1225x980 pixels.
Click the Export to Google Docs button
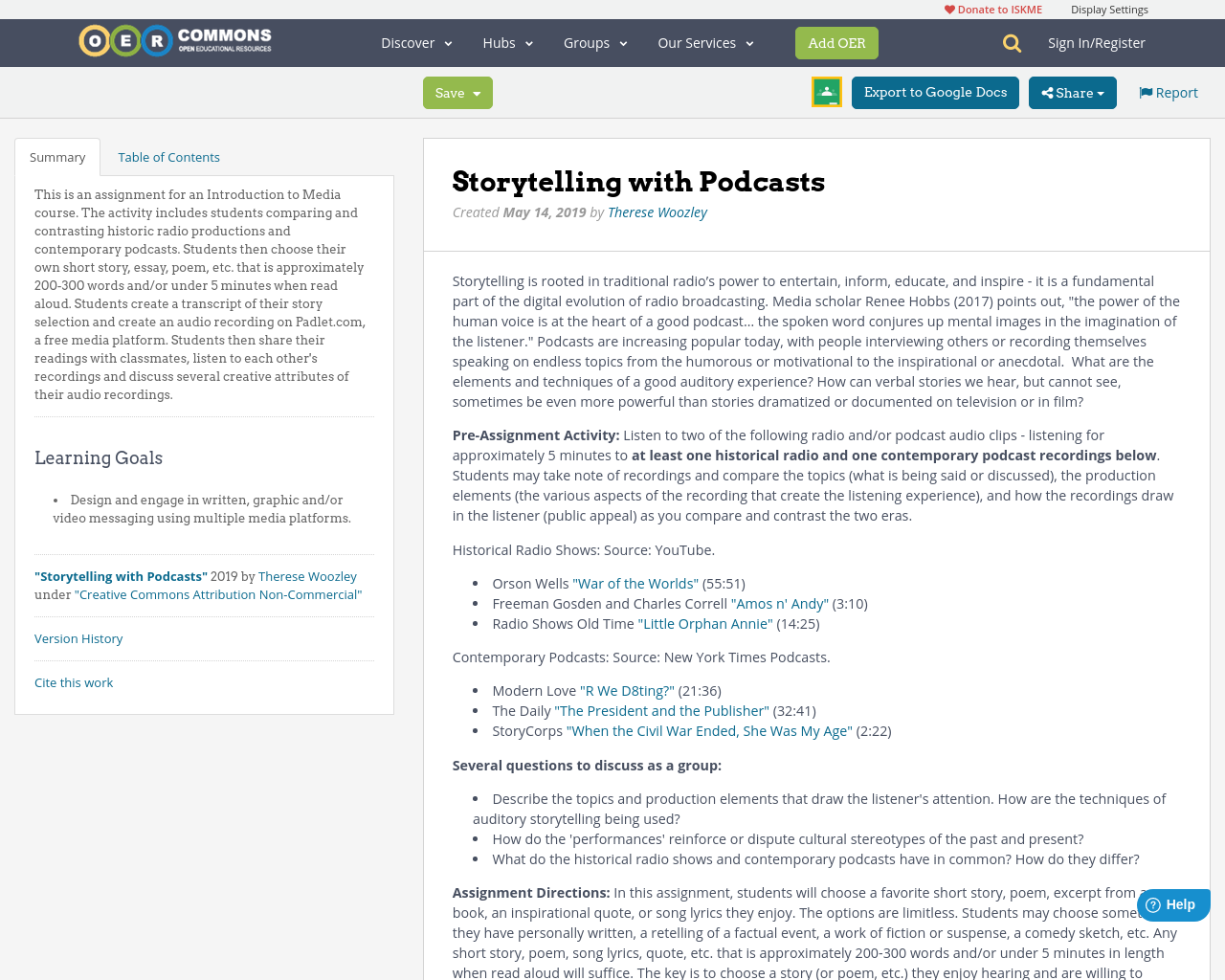[x=934, y=91]
